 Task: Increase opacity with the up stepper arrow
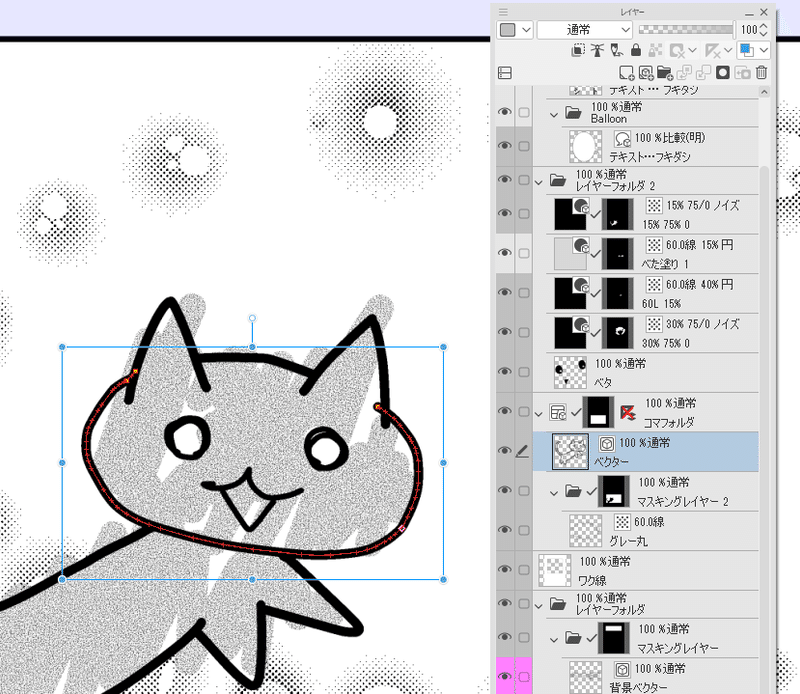pos(763,26)
